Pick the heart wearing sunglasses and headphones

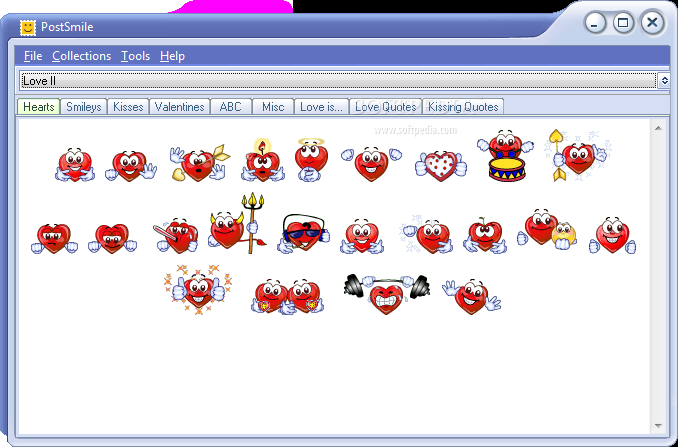(304, 233)
